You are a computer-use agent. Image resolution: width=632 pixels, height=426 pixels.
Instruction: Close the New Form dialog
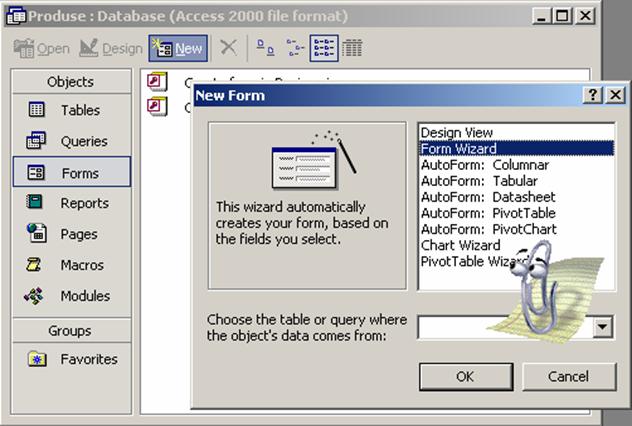coord(615,95)
